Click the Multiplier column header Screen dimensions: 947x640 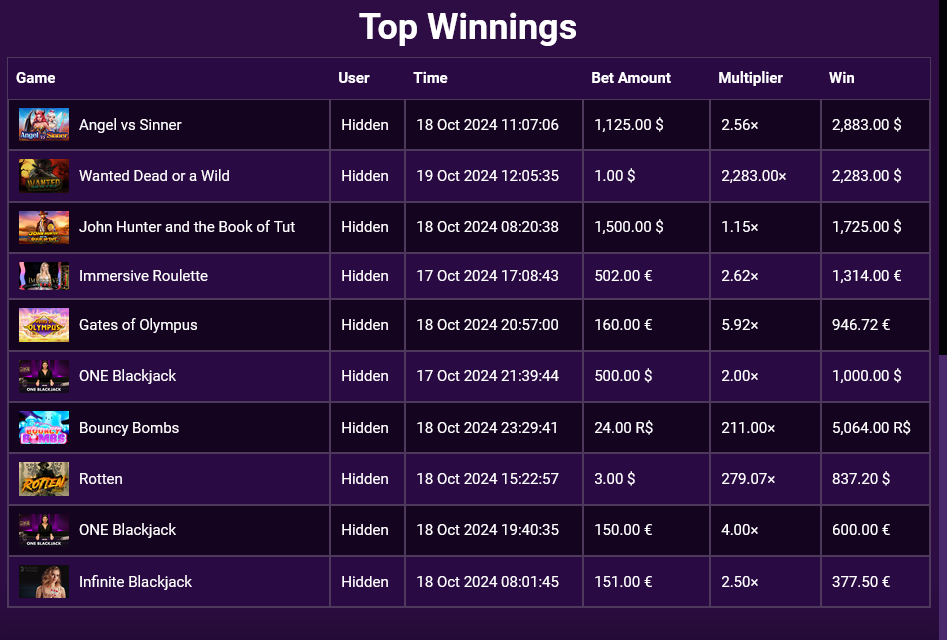750,78
